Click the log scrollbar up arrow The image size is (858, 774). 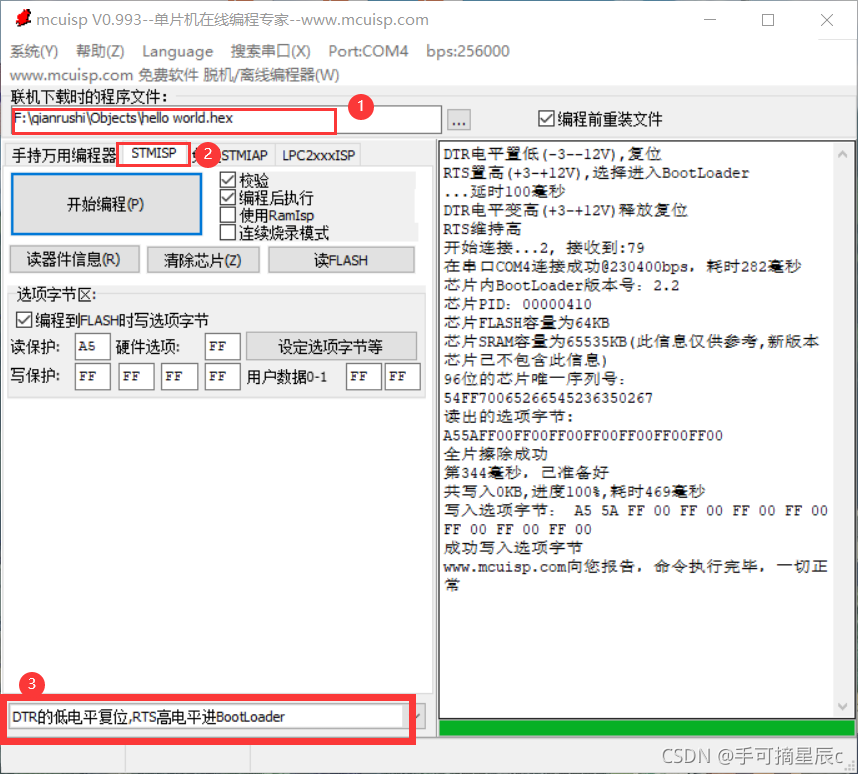pyautogui.click(x=843, y=155)
